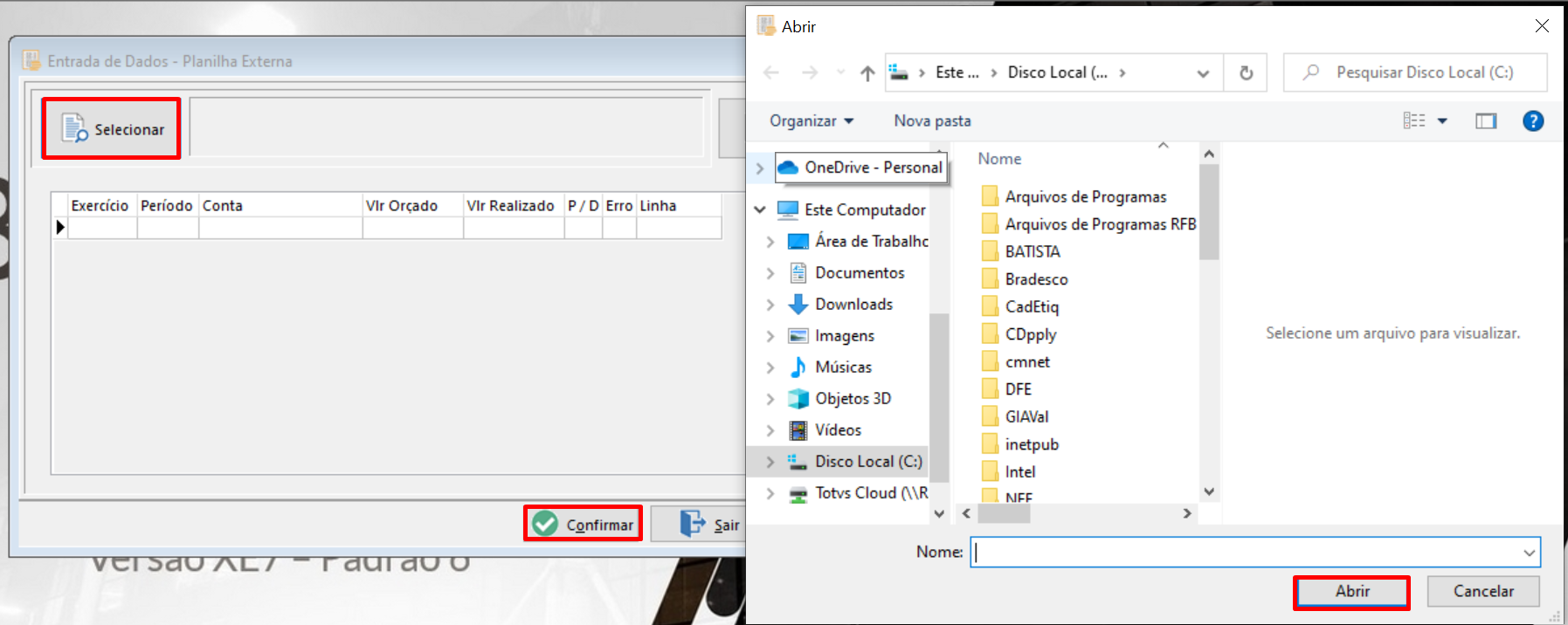Expand address bar path history dropdown
This screenshot has width=1568, height=625.
tap(1203, 73)
